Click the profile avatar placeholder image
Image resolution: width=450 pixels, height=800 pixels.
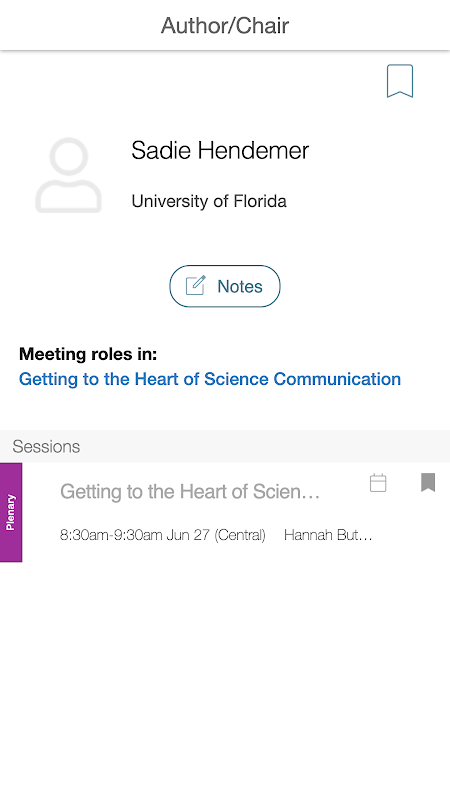68,175
